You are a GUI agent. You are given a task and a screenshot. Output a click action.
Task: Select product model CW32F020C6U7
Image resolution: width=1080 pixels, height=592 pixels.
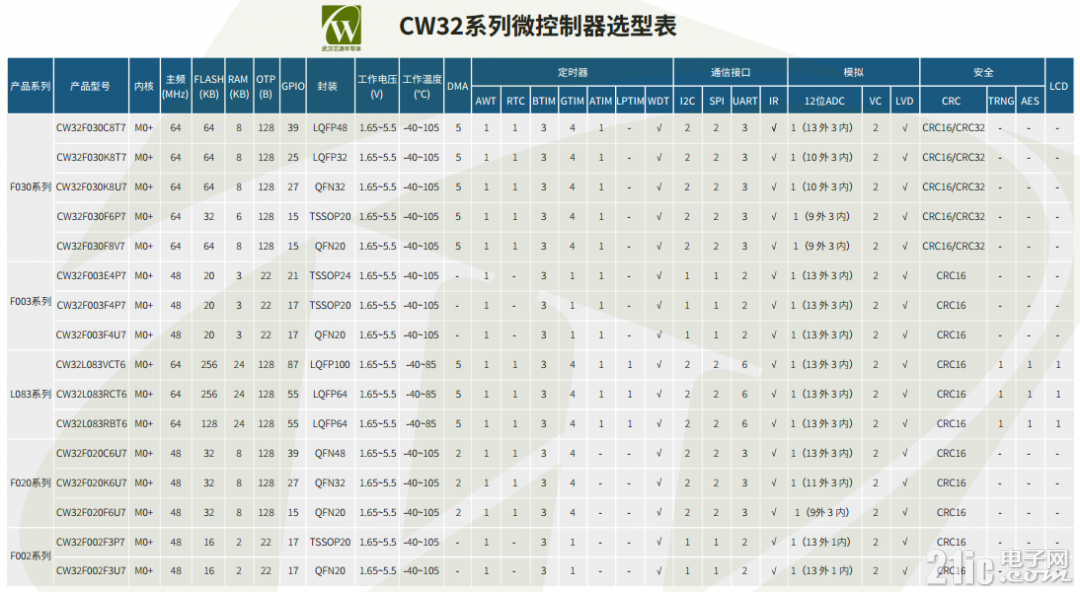point(91,453)
